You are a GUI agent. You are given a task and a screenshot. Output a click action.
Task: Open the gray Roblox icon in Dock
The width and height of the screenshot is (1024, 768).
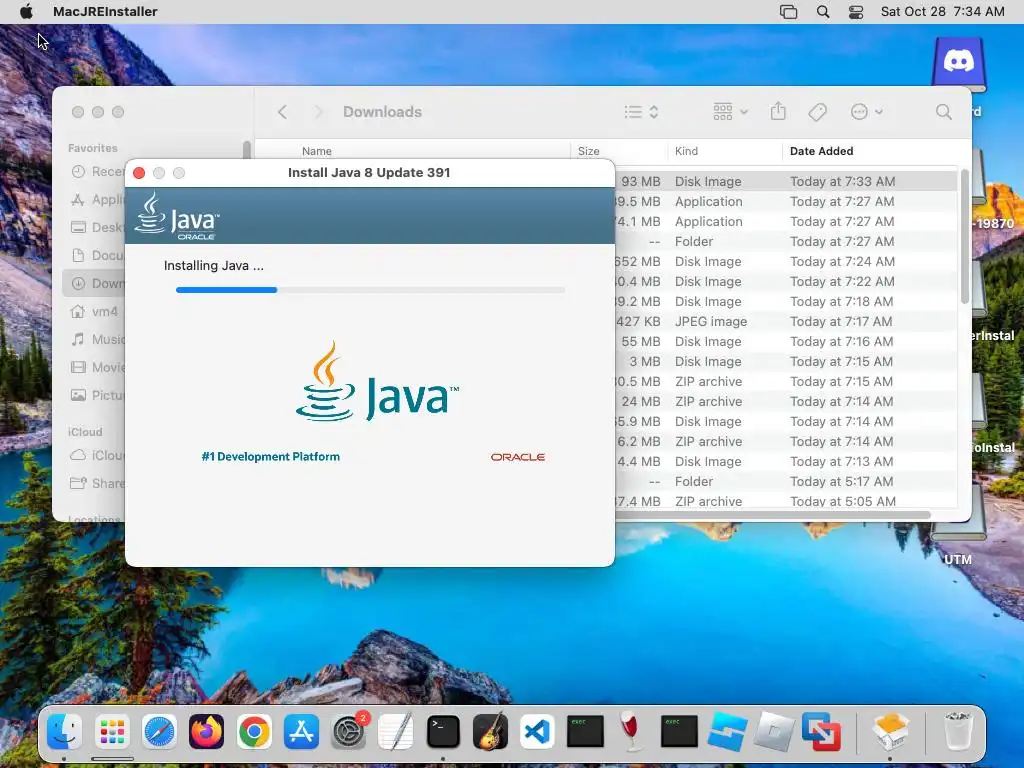click(774, 731)
